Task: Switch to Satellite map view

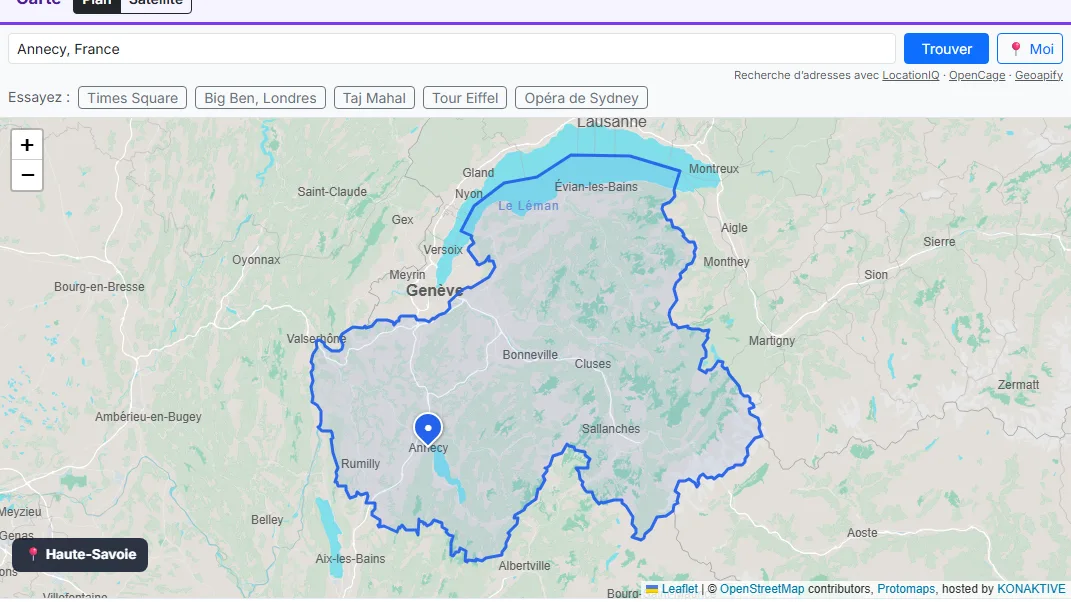Action: [x=156, y=3]
